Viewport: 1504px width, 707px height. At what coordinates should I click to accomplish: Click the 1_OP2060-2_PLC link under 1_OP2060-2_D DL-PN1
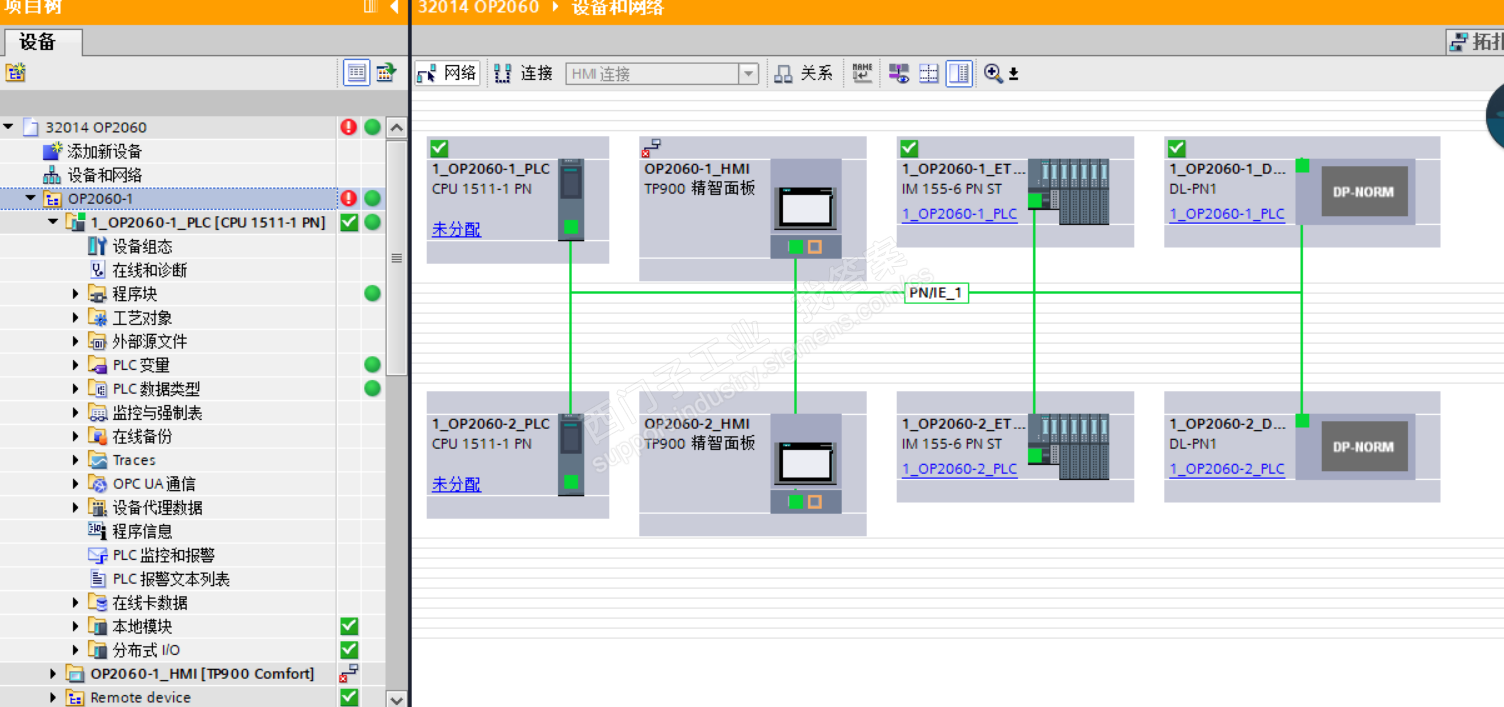click(1227, 468)
